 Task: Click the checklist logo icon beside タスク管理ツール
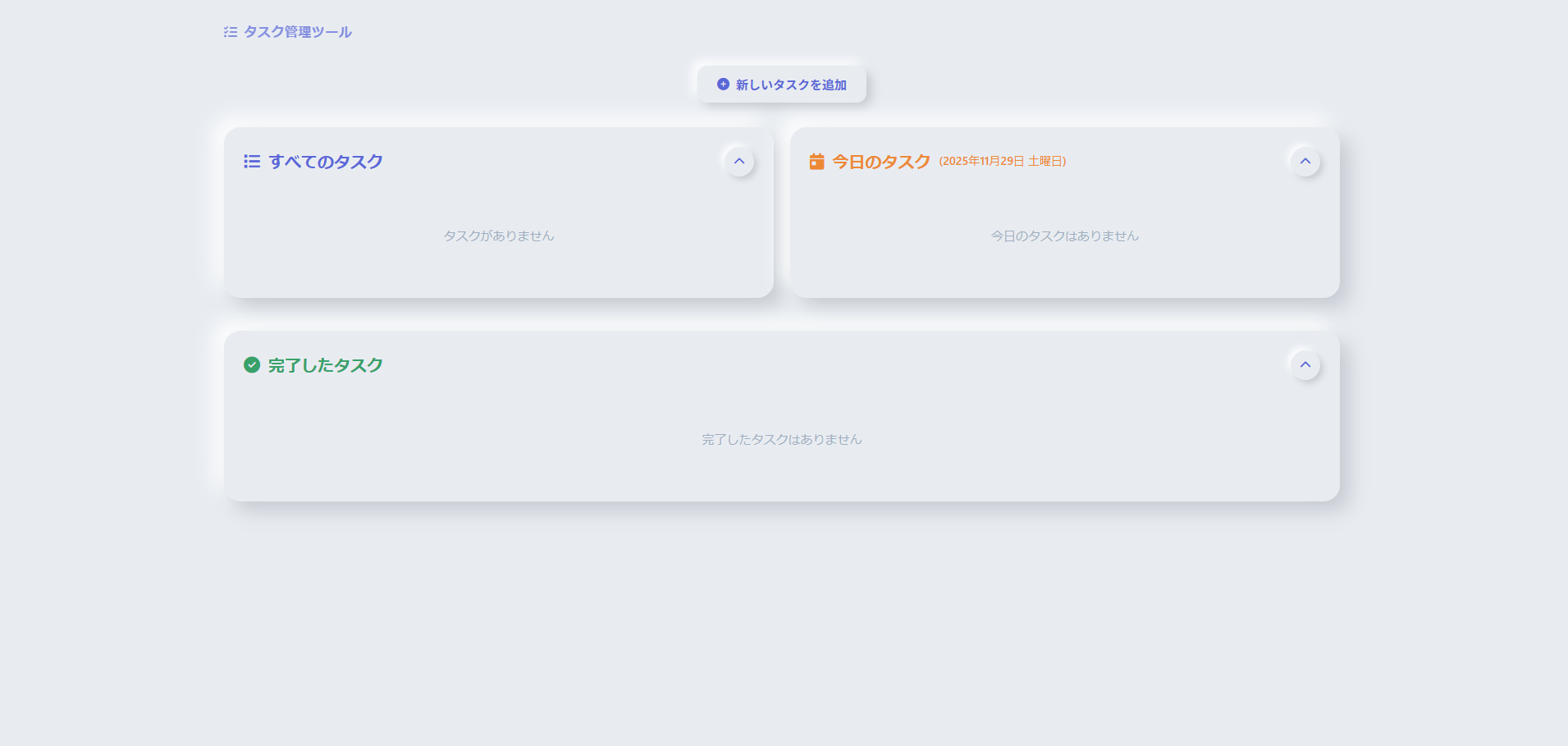[231, 32]
